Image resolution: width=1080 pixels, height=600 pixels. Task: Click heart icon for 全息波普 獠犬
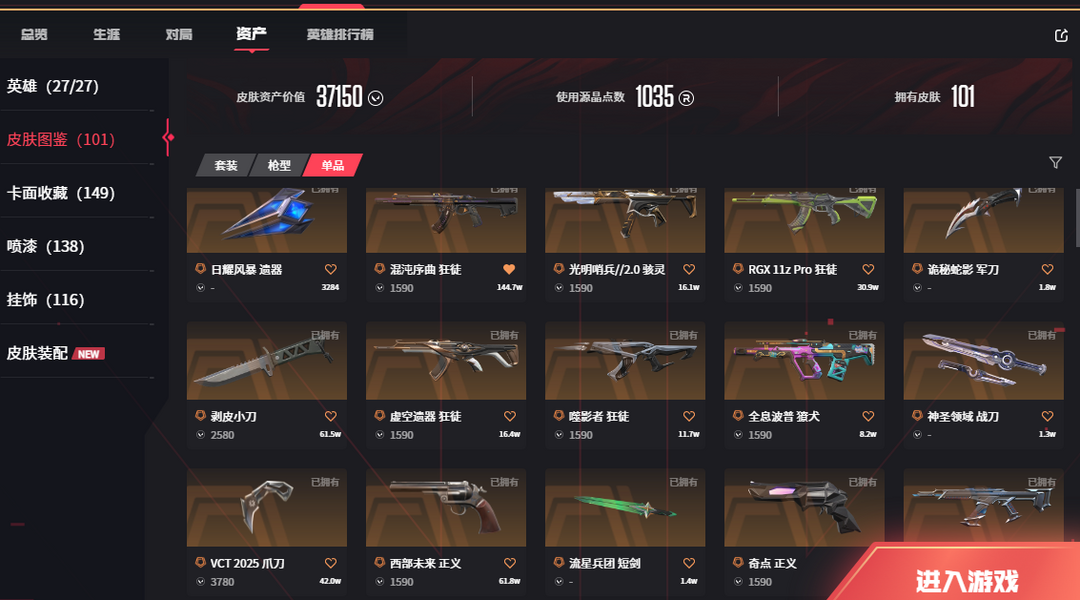pyautogui.click(x=868, y=416)
